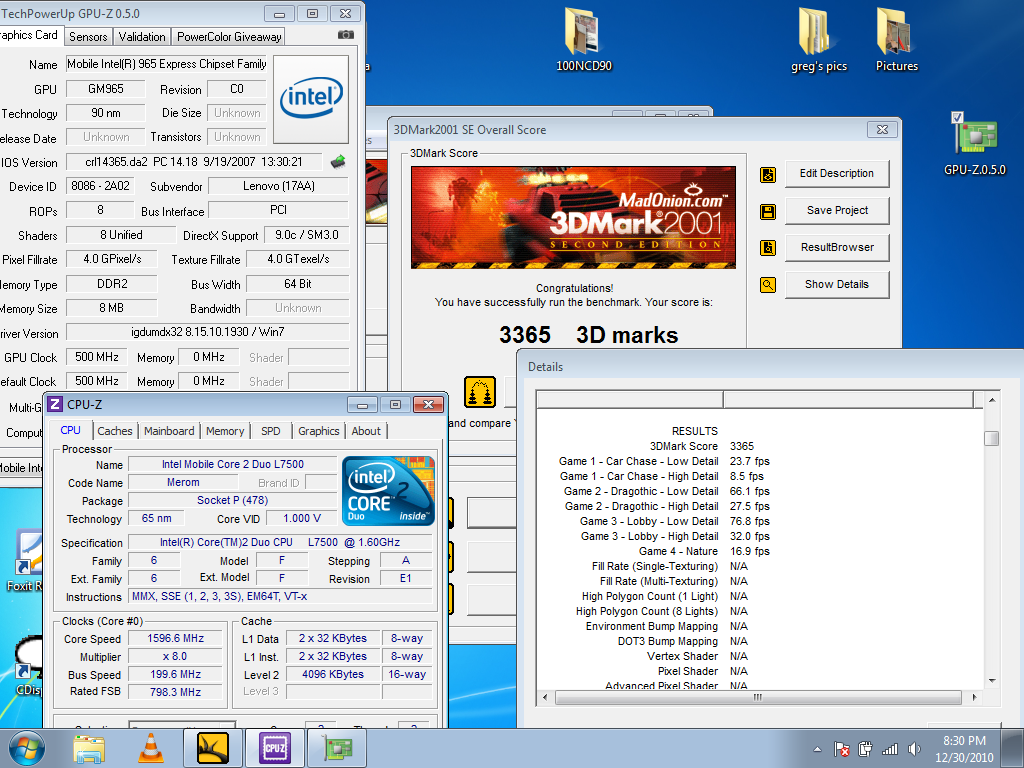
Task: Click the GPU-Z Driver Version field
Action: (x=208, y=332)
